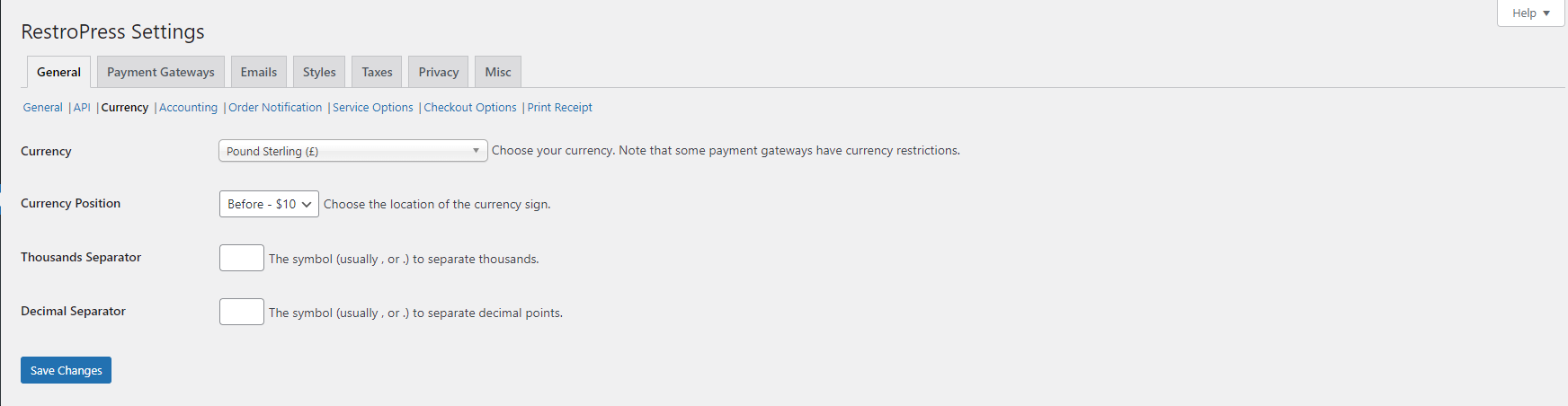1568x406 pixels.
Task: Go to the Taxes tab
Action: click(377, 72)
